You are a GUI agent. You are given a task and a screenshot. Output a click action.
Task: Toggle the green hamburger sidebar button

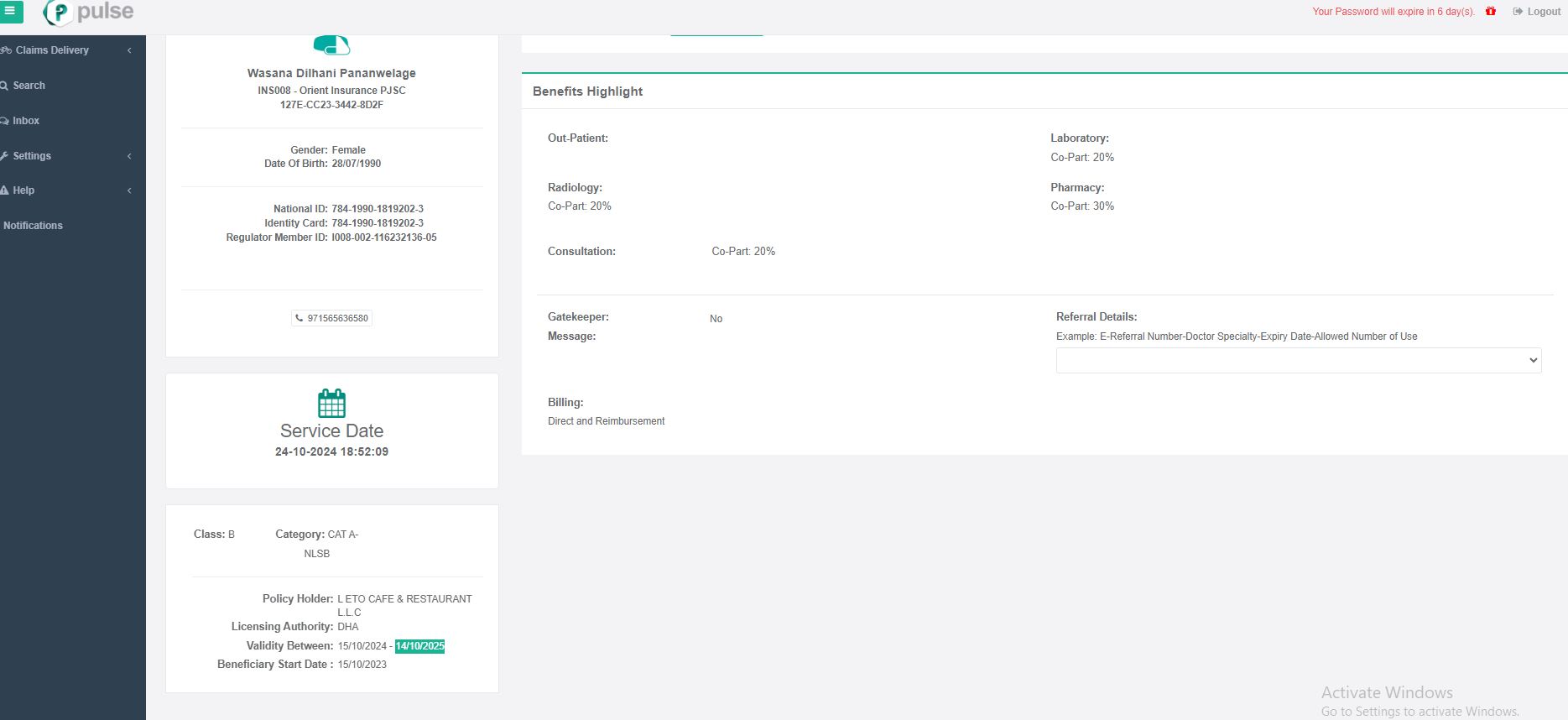click(x=11, y=12)
